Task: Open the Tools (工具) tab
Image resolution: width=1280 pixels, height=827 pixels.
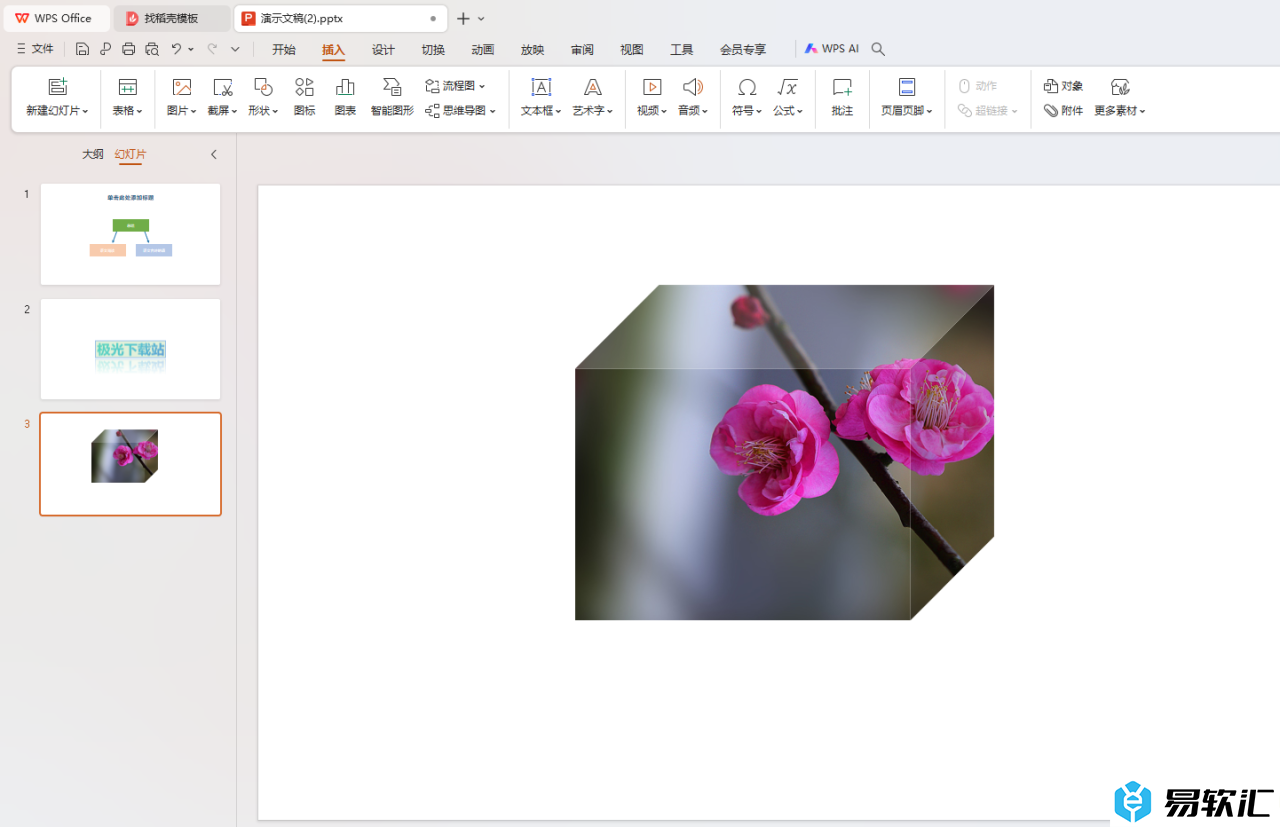Action: click(x=682, y=49)
